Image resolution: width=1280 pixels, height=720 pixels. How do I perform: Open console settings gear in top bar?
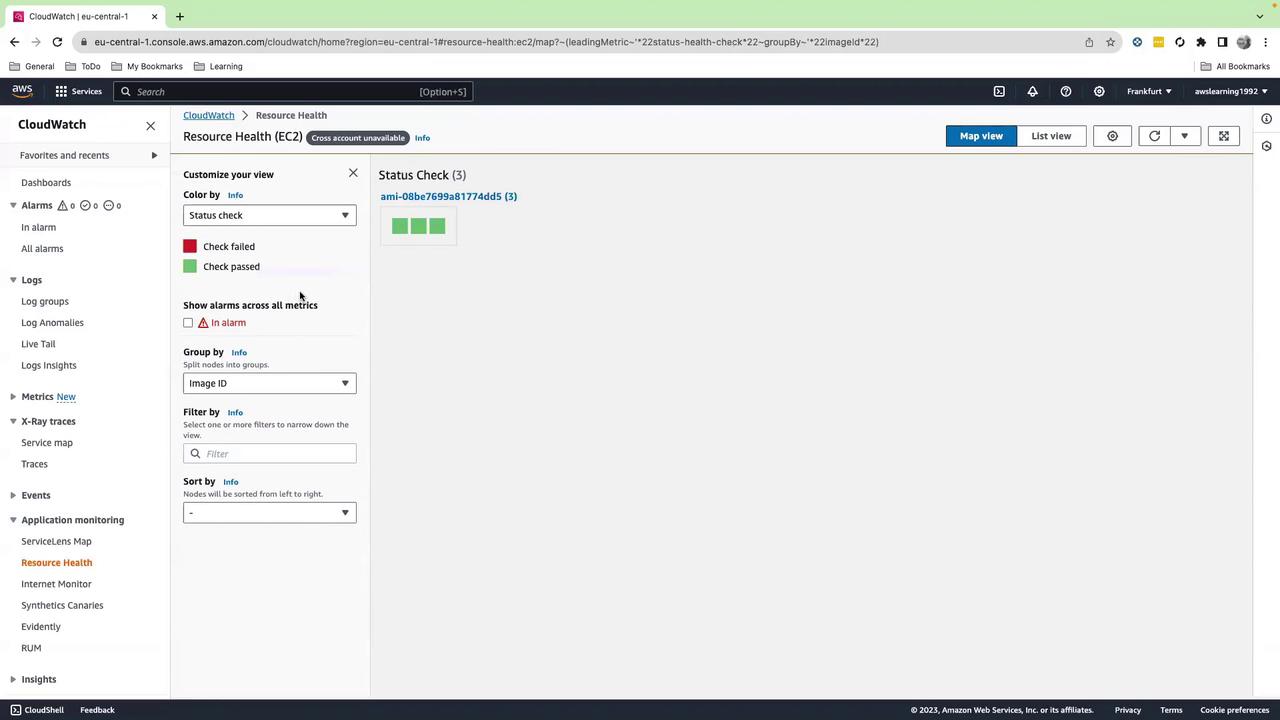(1099, 91)
